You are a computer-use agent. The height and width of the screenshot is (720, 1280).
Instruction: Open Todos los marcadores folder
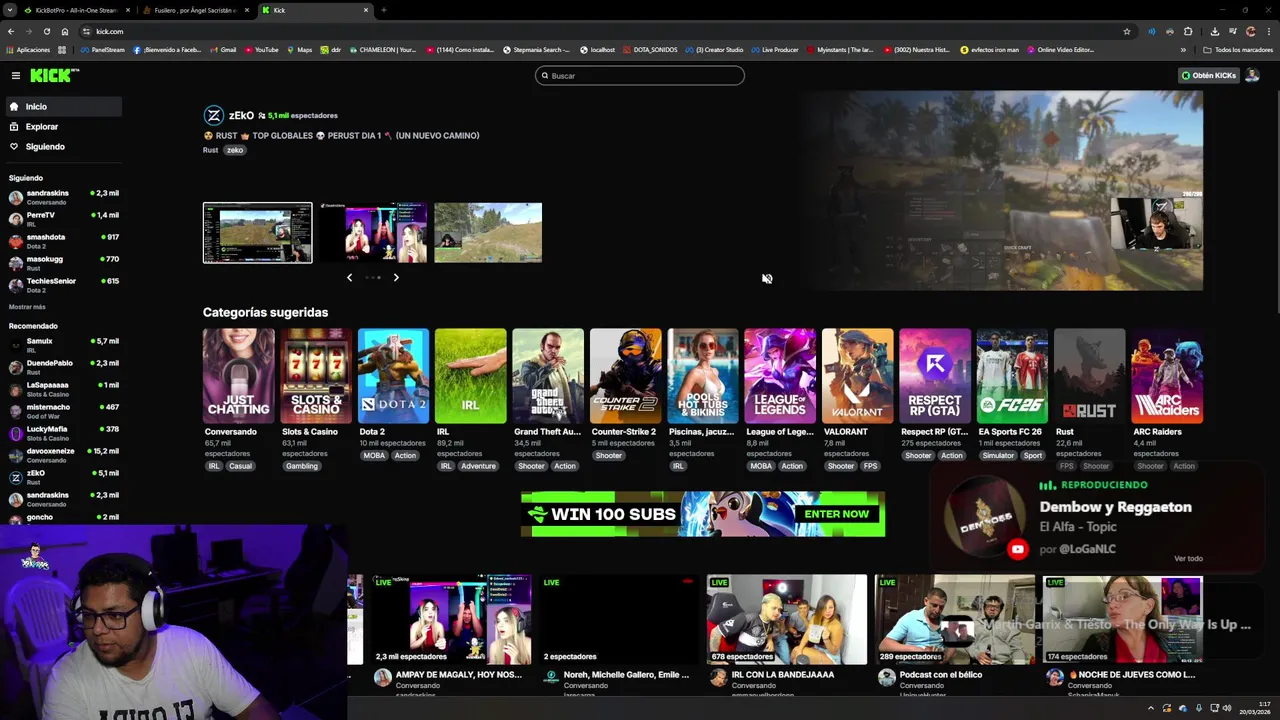tap(1238, 50)
